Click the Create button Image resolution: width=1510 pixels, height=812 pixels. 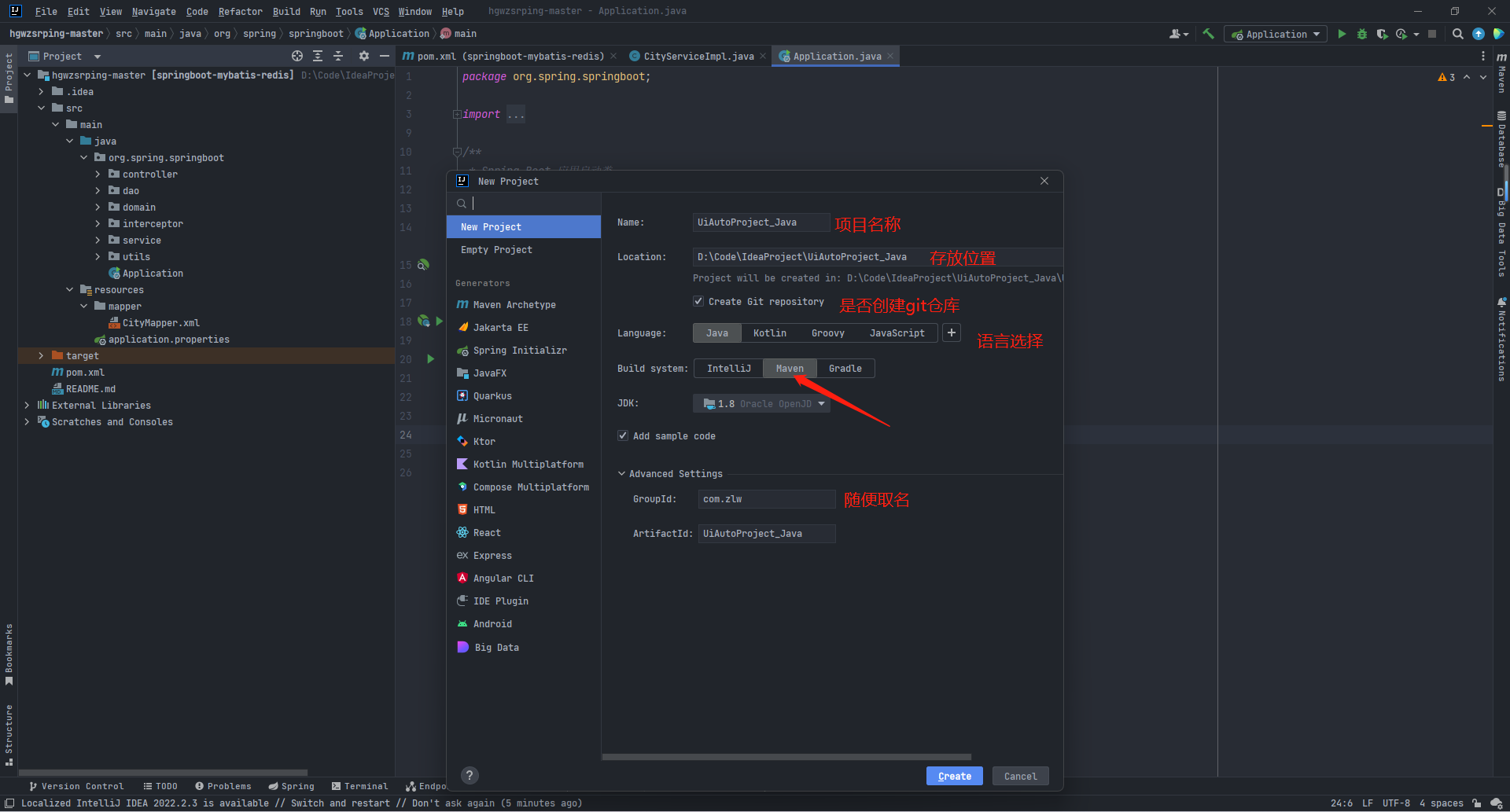tap(955, 776)
